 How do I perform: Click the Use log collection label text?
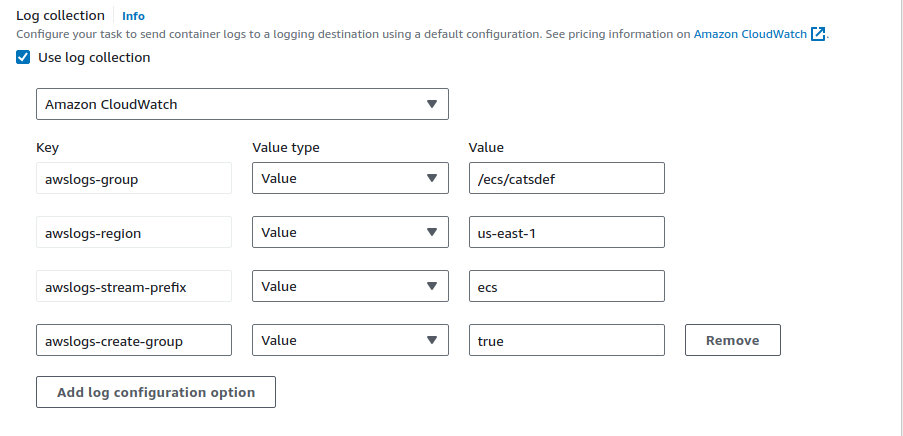(94, 58)
